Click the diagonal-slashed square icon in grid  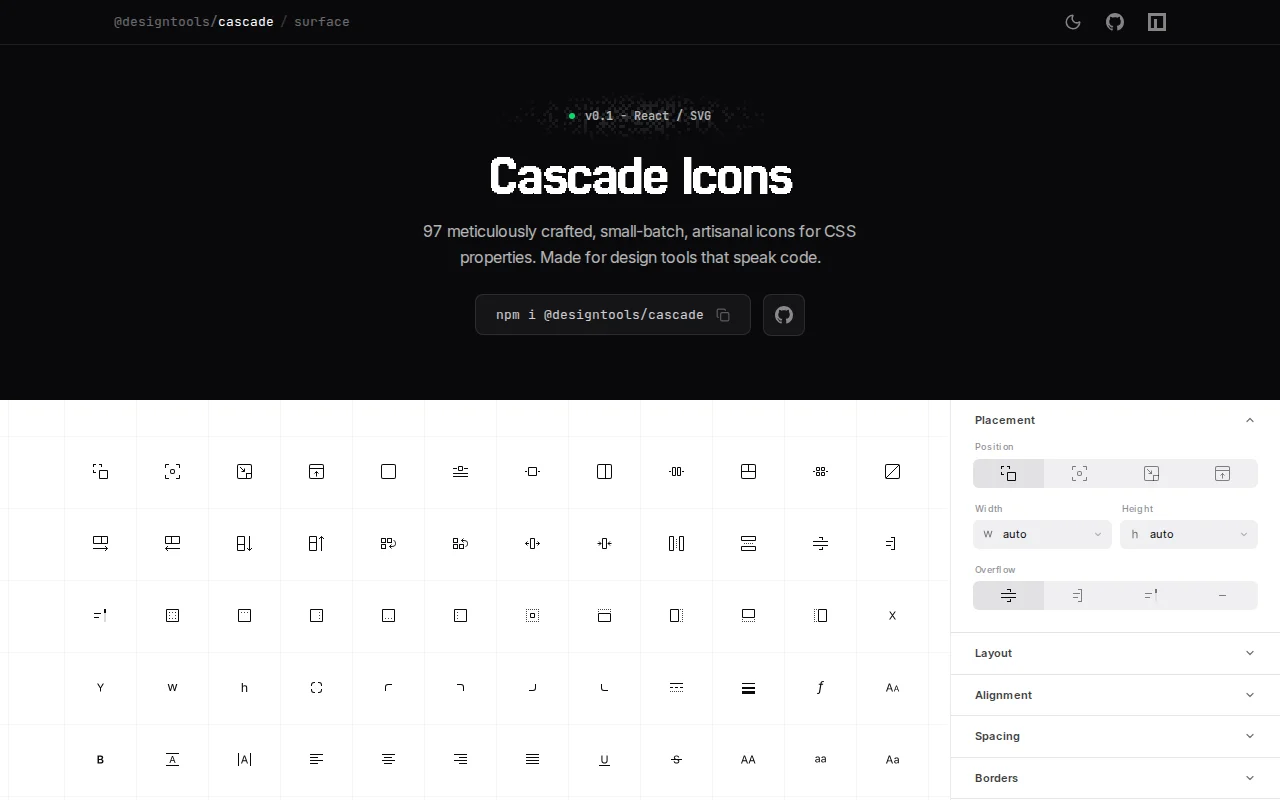(x=892, y=471)
